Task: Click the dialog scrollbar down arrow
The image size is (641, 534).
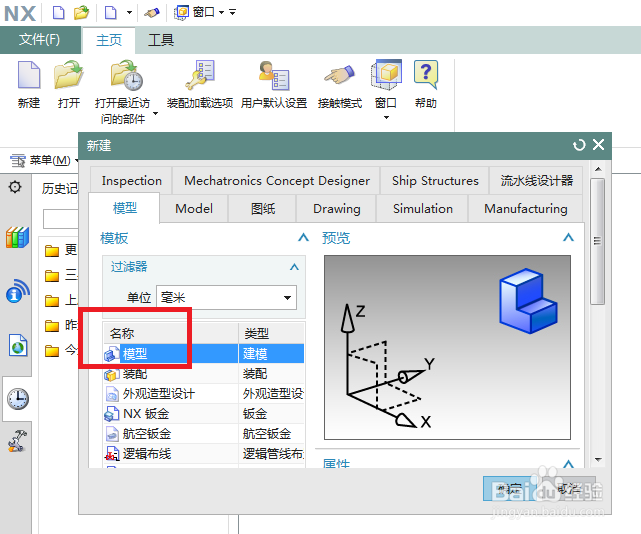Action: 598,460
